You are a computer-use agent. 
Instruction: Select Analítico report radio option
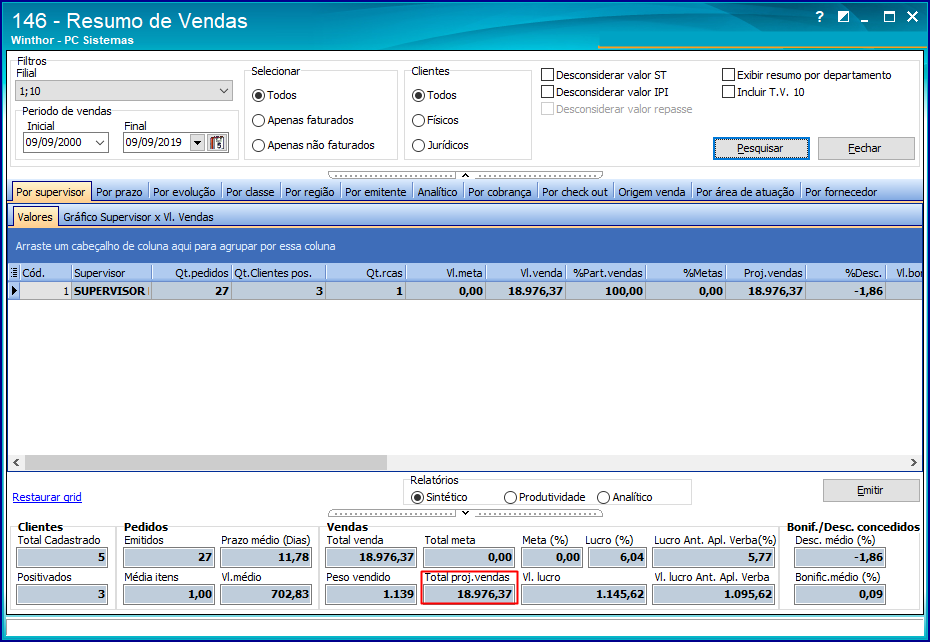[x=625, y=497]
